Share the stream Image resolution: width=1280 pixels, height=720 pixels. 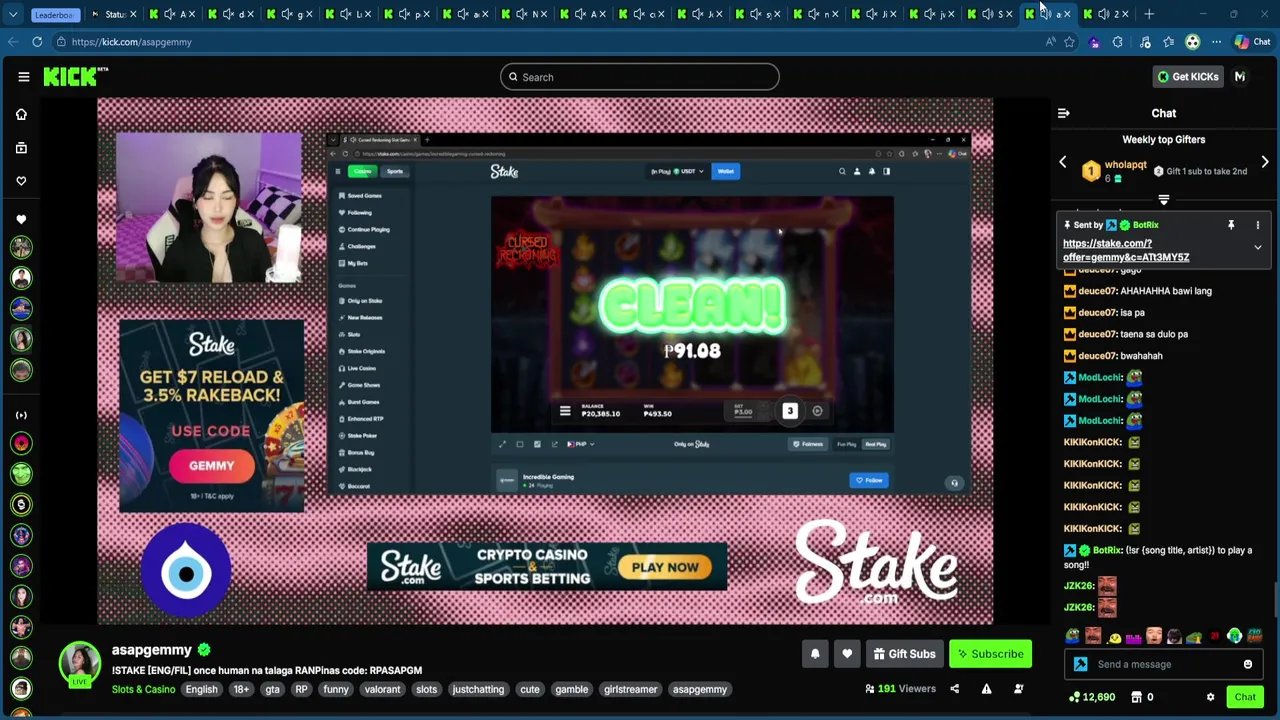(954, 689)
